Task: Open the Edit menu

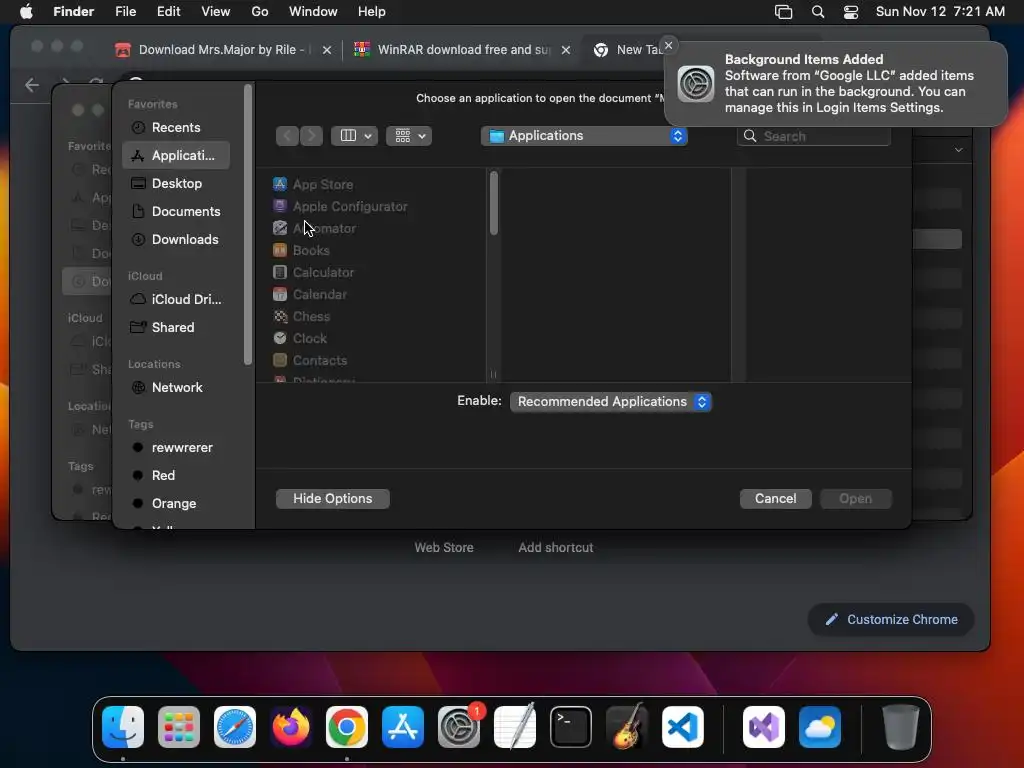Action: (168, 12)
